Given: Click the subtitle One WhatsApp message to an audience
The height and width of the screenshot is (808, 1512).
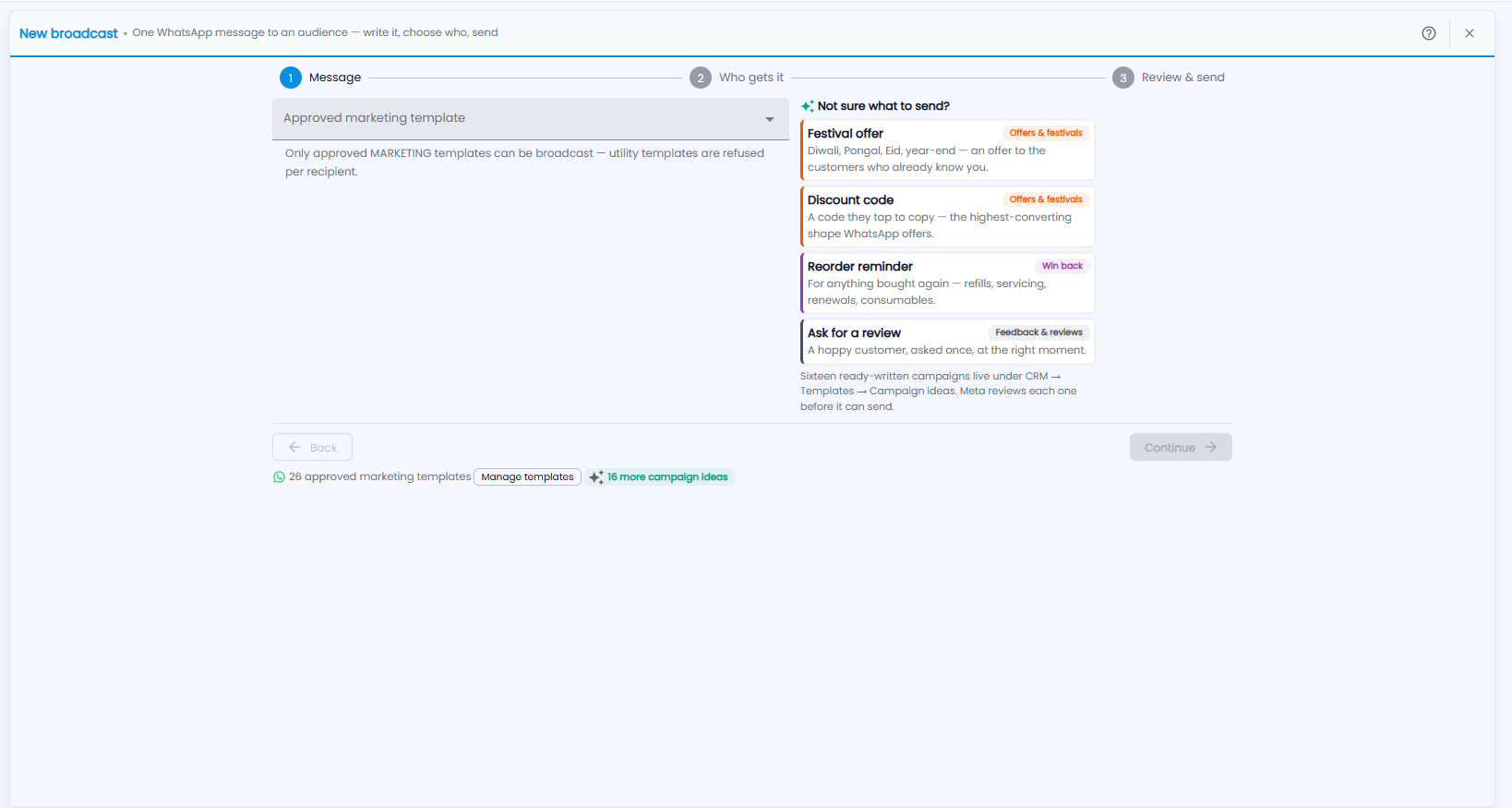Looking at the screenshot, I should pos(315,32).
